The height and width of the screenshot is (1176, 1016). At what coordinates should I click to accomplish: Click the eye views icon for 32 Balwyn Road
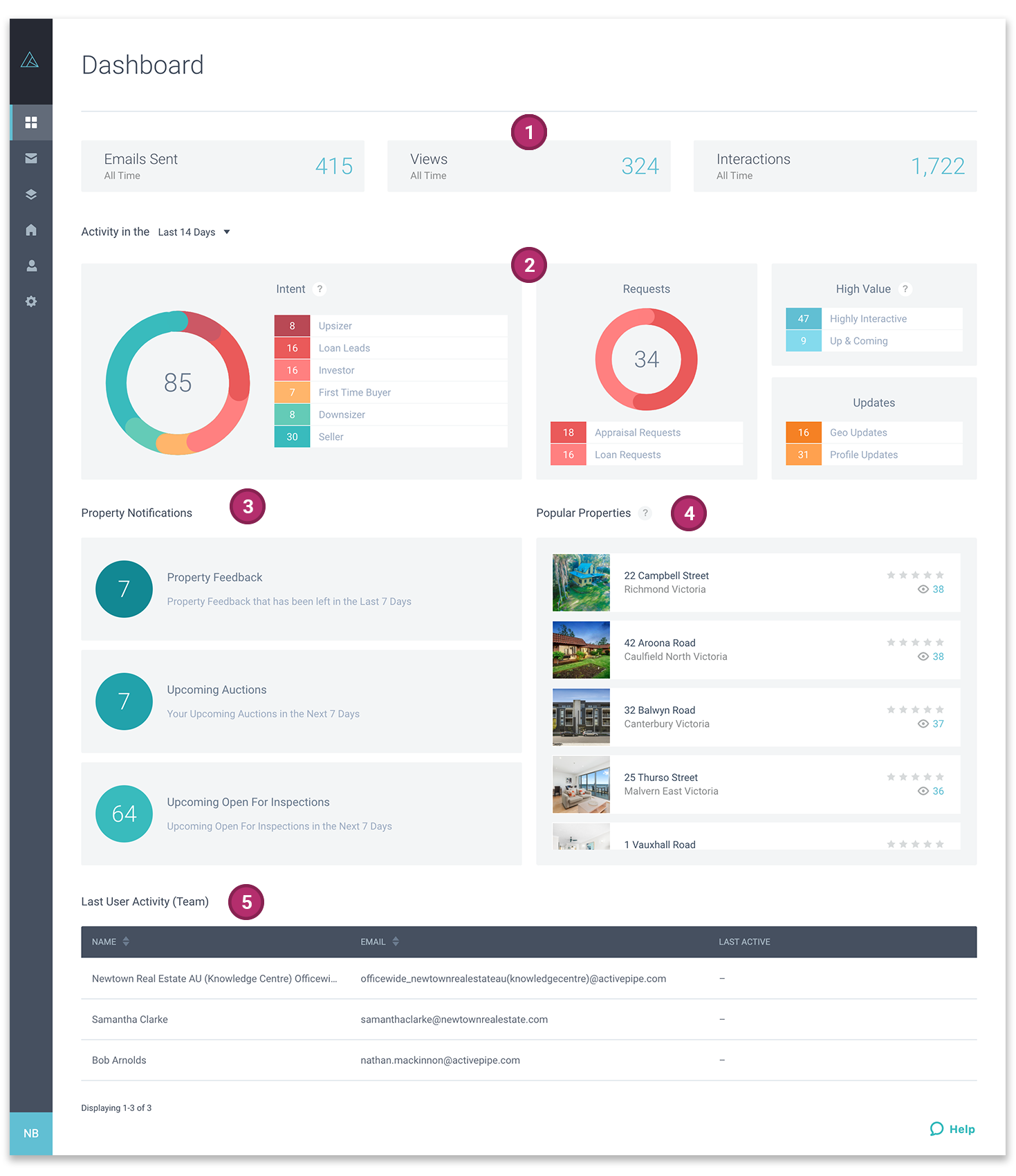[x=923, y=724]
